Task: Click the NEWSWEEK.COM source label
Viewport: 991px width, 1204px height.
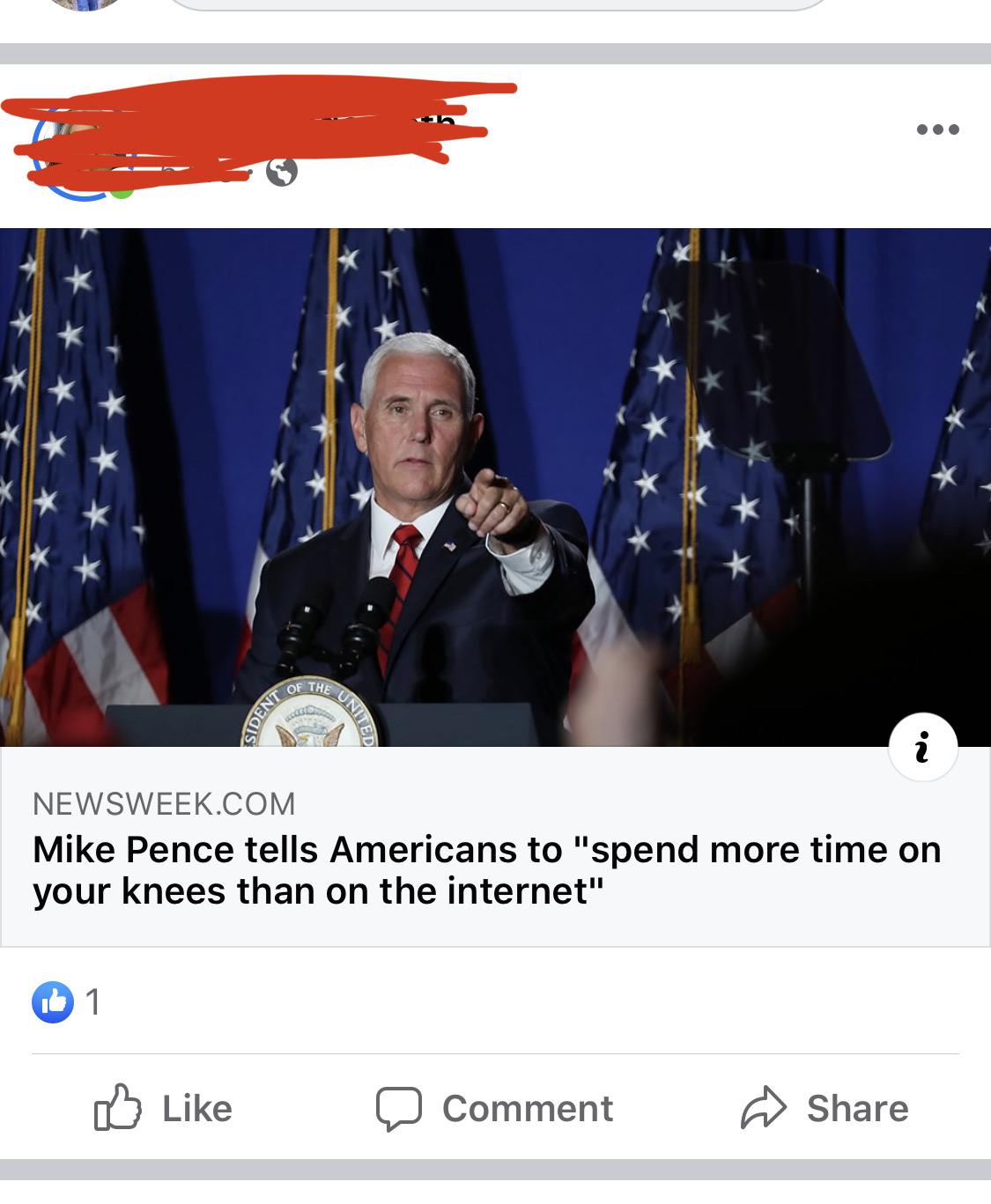Action: click(164, 803)
